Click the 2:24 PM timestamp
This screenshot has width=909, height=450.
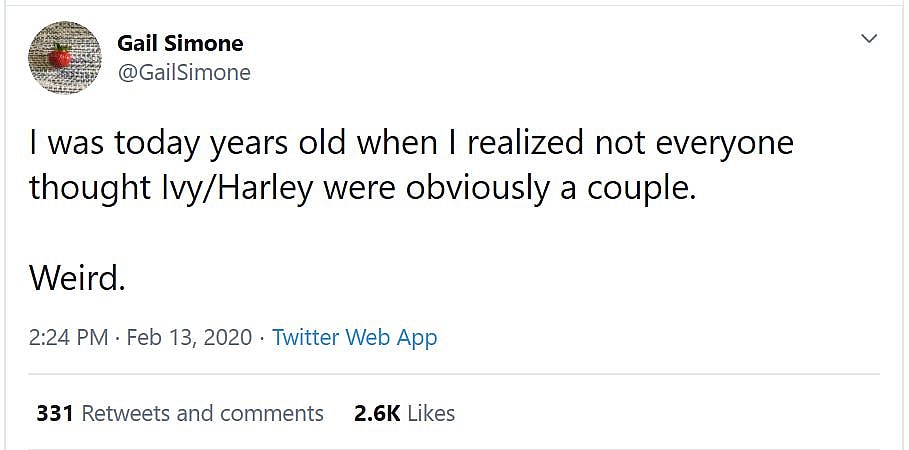click(x=68, y=337)
